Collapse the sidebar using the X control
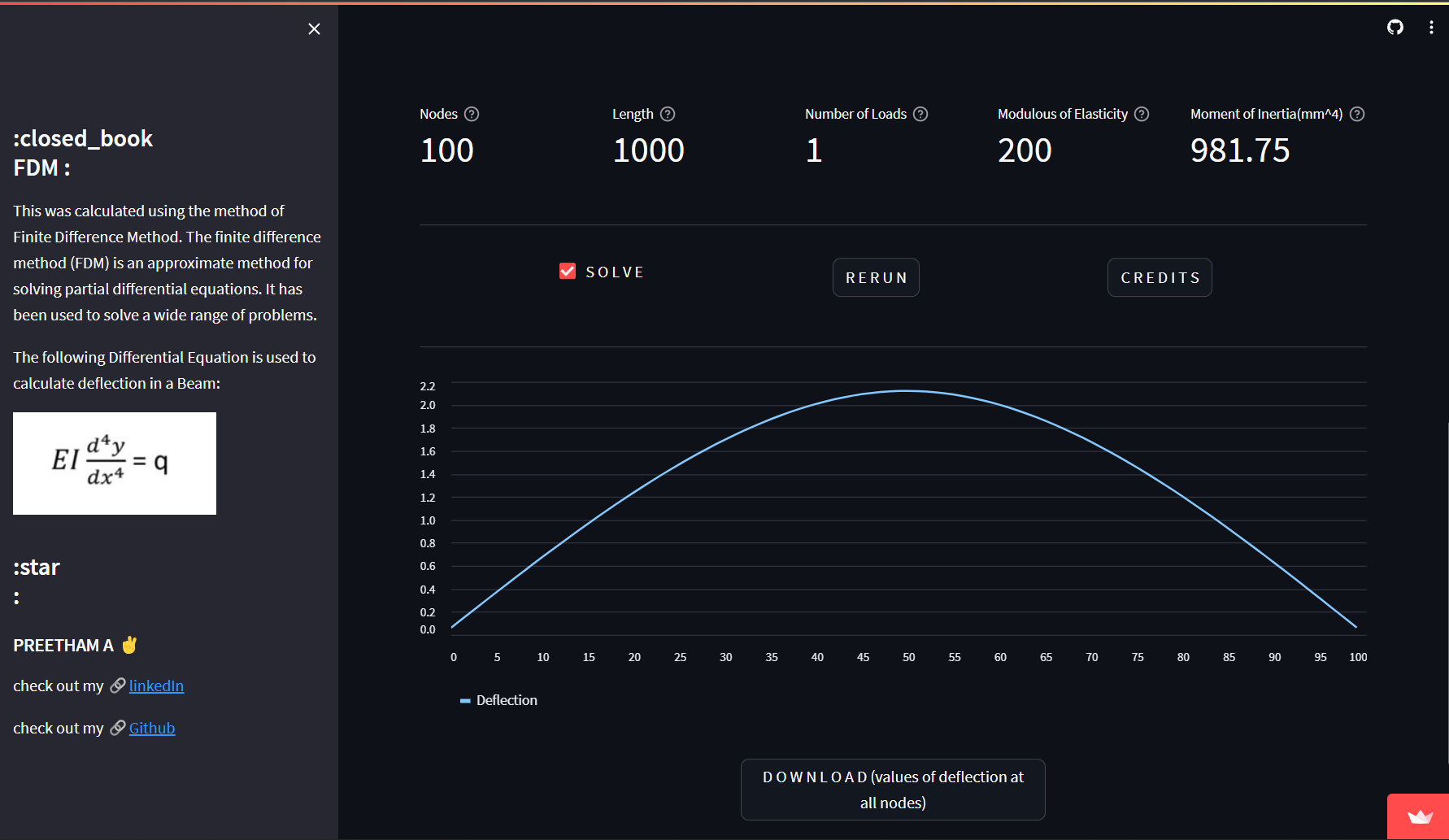This screenshot has width=1449, height=840. [x=314, y=28]
